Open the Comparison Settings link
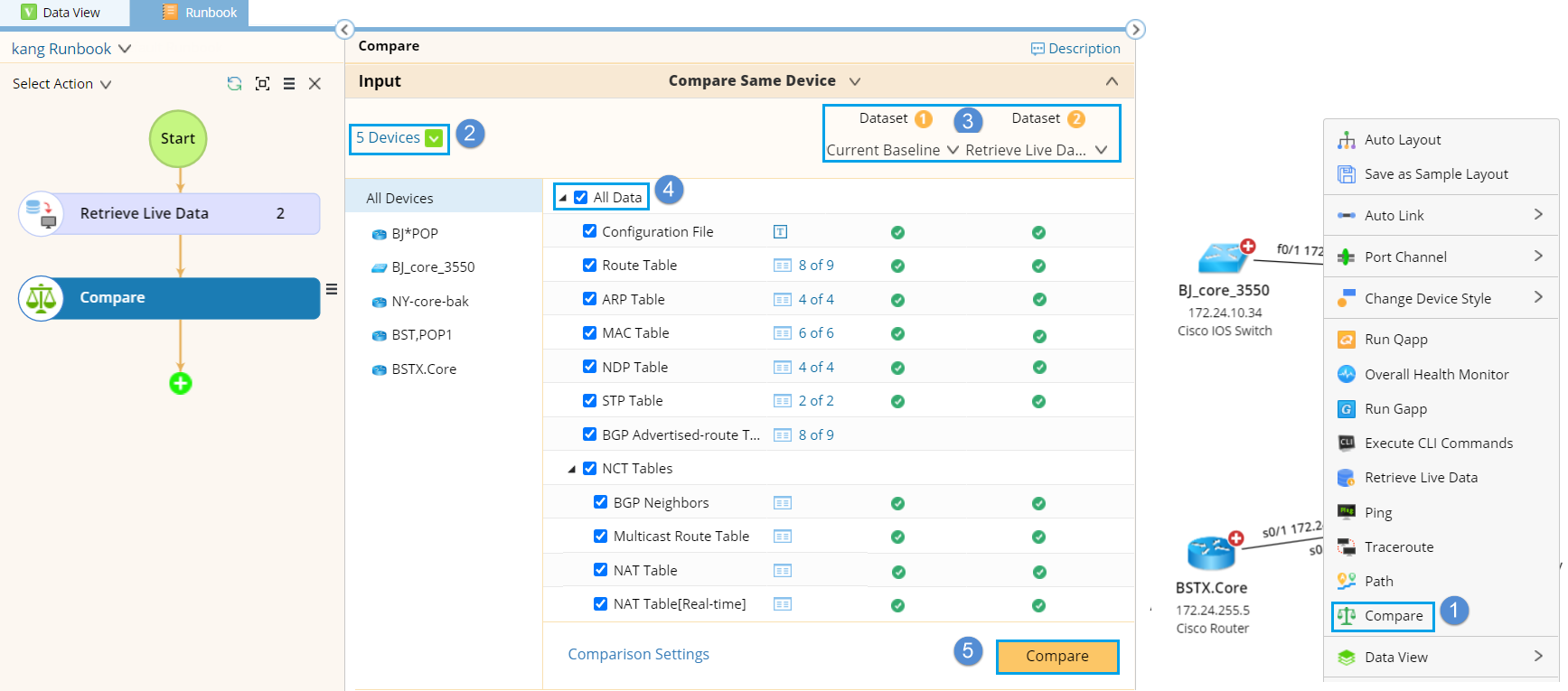This screenshot has width=1568, height=691. (x=638, y=654)
